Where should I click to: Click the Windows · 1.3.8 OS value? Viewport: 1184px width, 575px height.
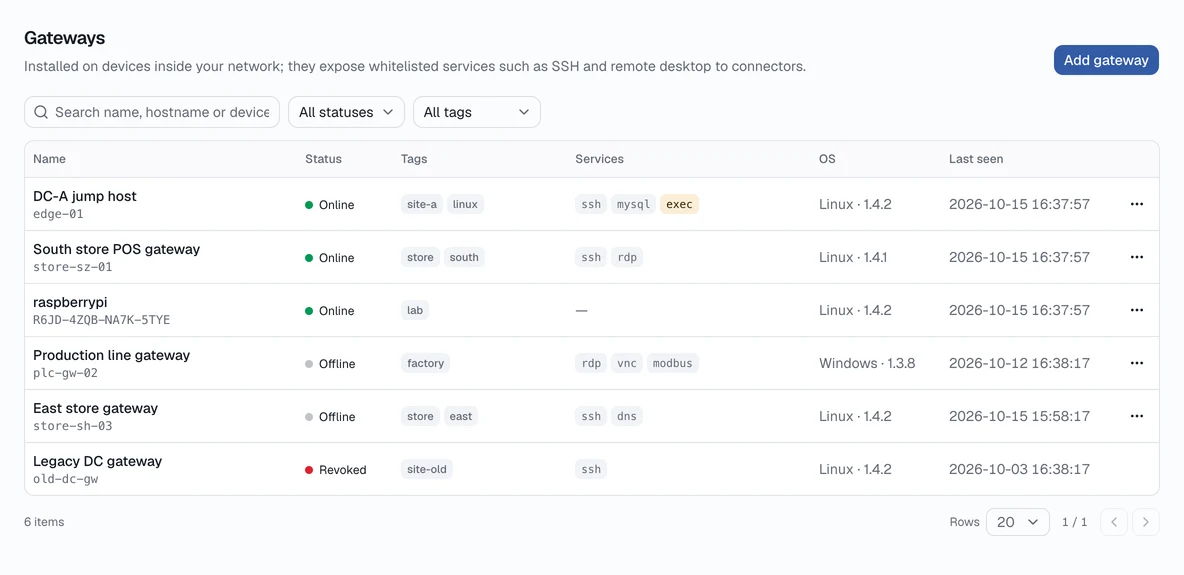coord(867,363)
